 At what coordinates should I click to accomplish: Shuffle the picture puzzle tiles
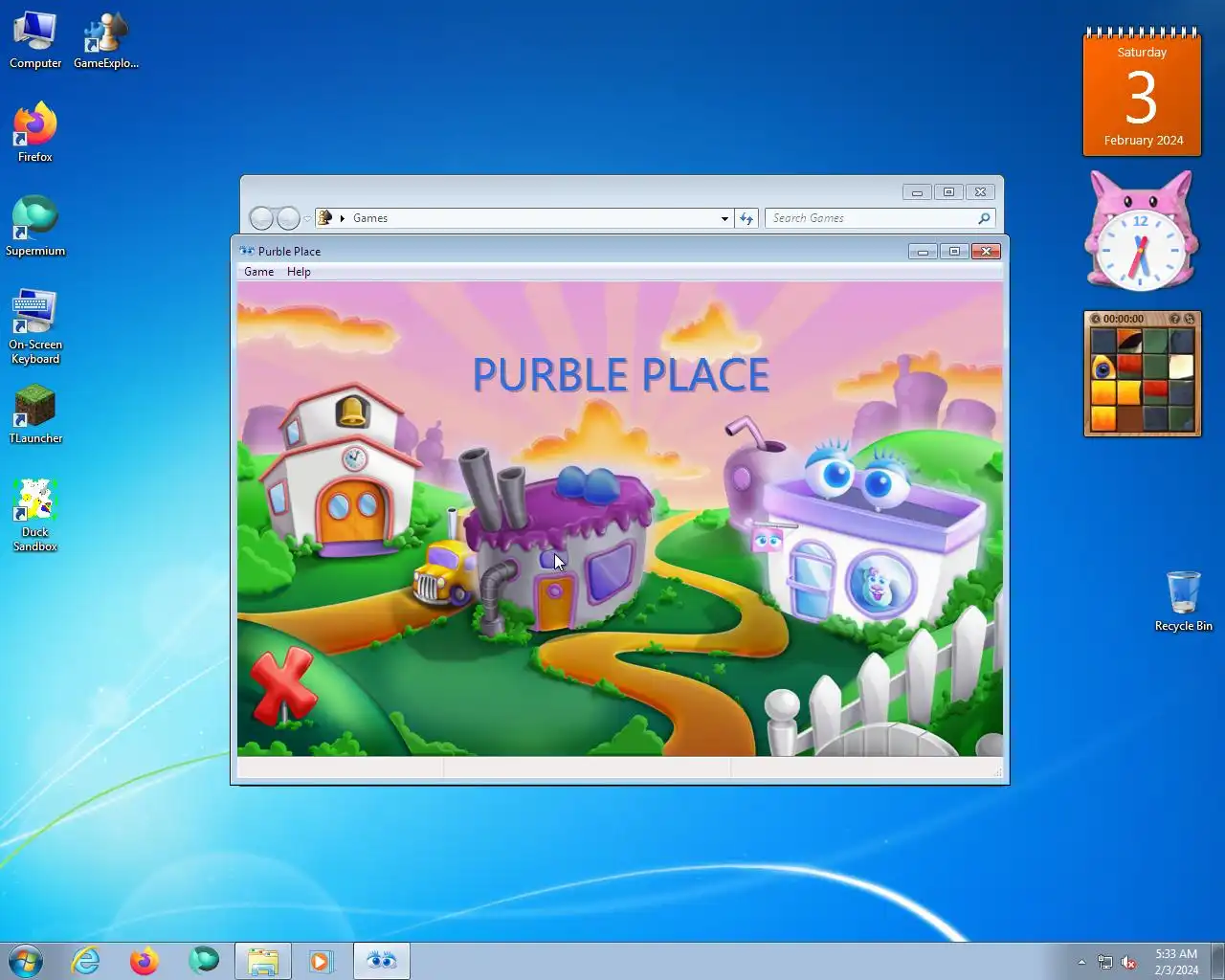pos(1190,319)
